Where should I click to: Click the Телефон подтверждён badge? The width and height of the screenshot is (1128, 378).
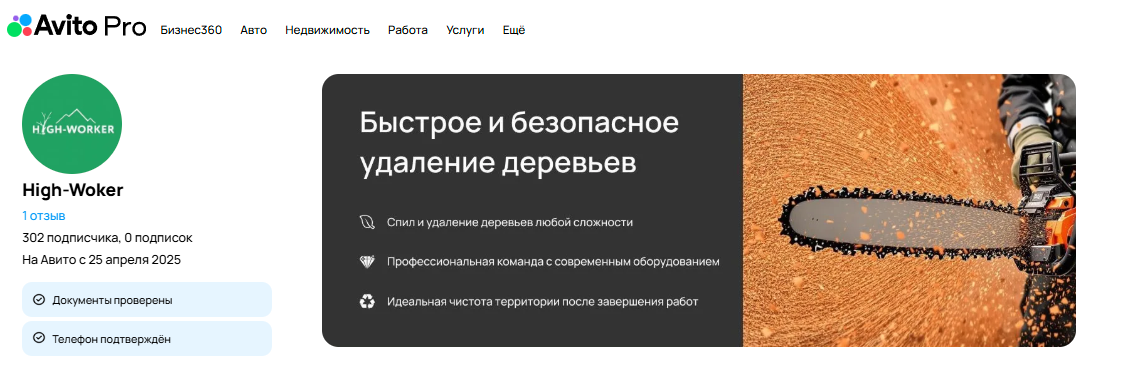147,338
